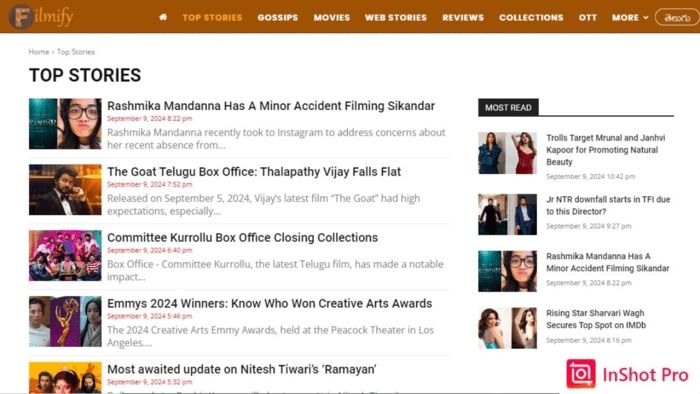Click 'September 9, 2024 5:32 pm' date text
Viewport: 700px width, 394px height.
pos(150,382)
